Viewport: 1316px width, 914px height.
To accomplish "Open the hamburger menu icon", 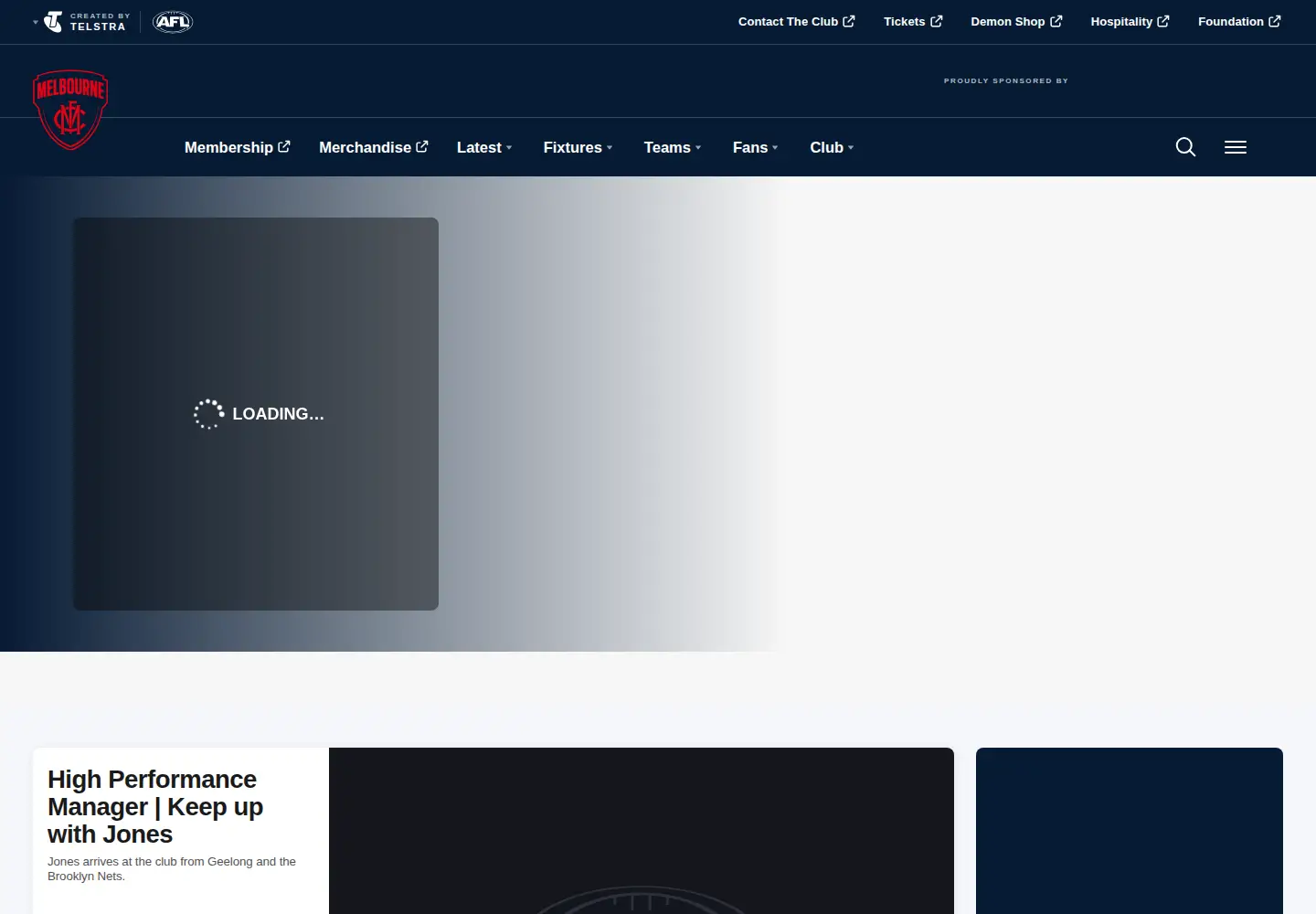I will tap(1236, 147).
